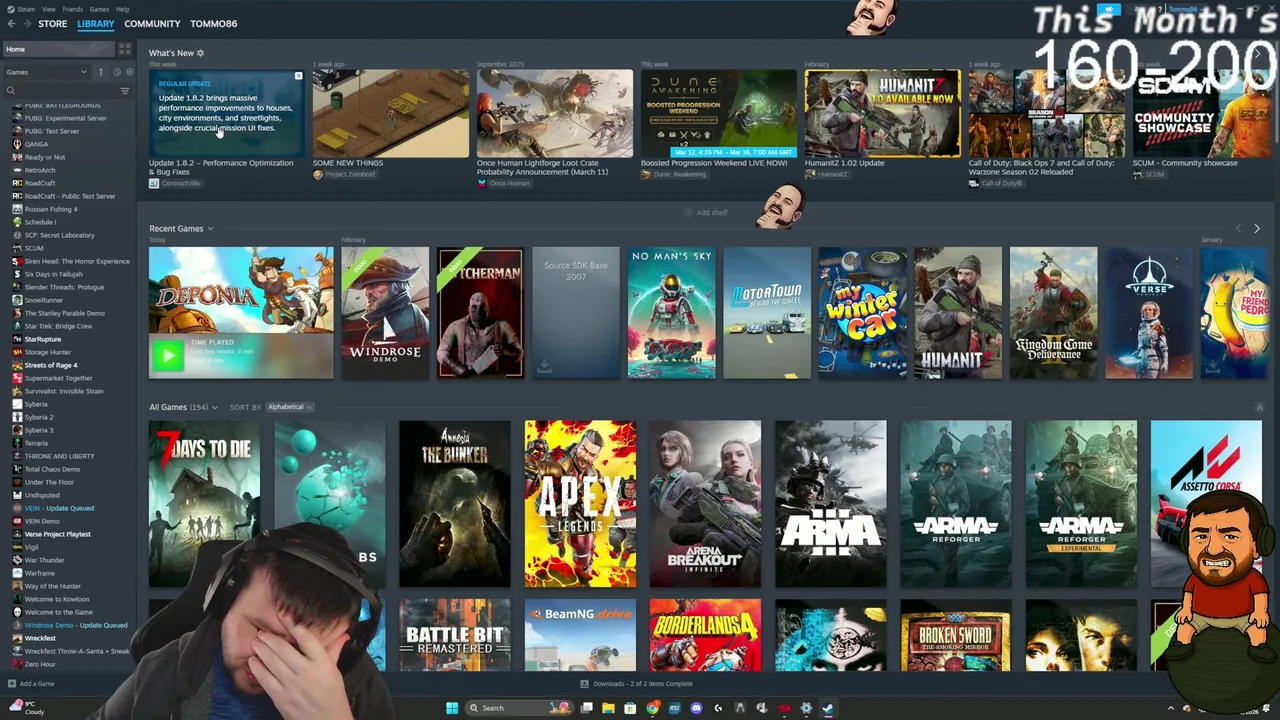Click the library search field
The image size is (1280, 720).
(60, 91)
